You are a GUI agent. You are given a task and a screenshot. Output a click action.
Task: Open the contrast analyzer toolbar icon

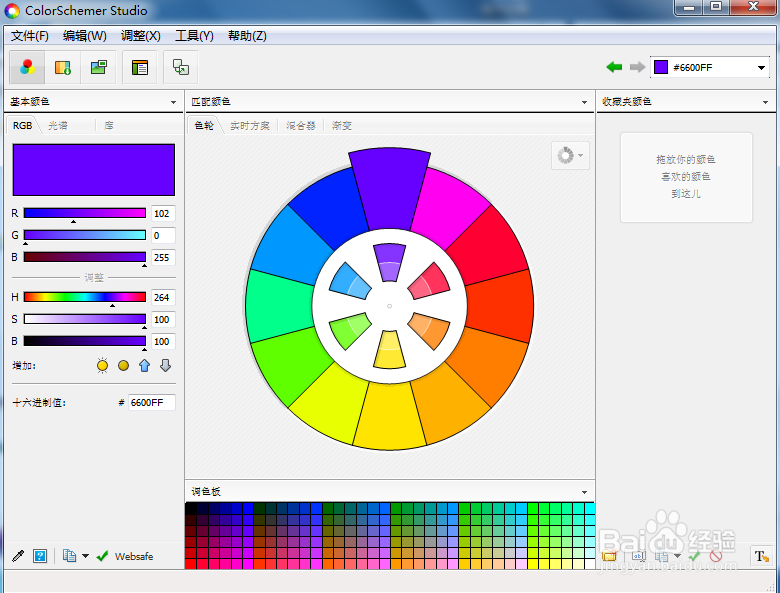(x=181, y=67)
